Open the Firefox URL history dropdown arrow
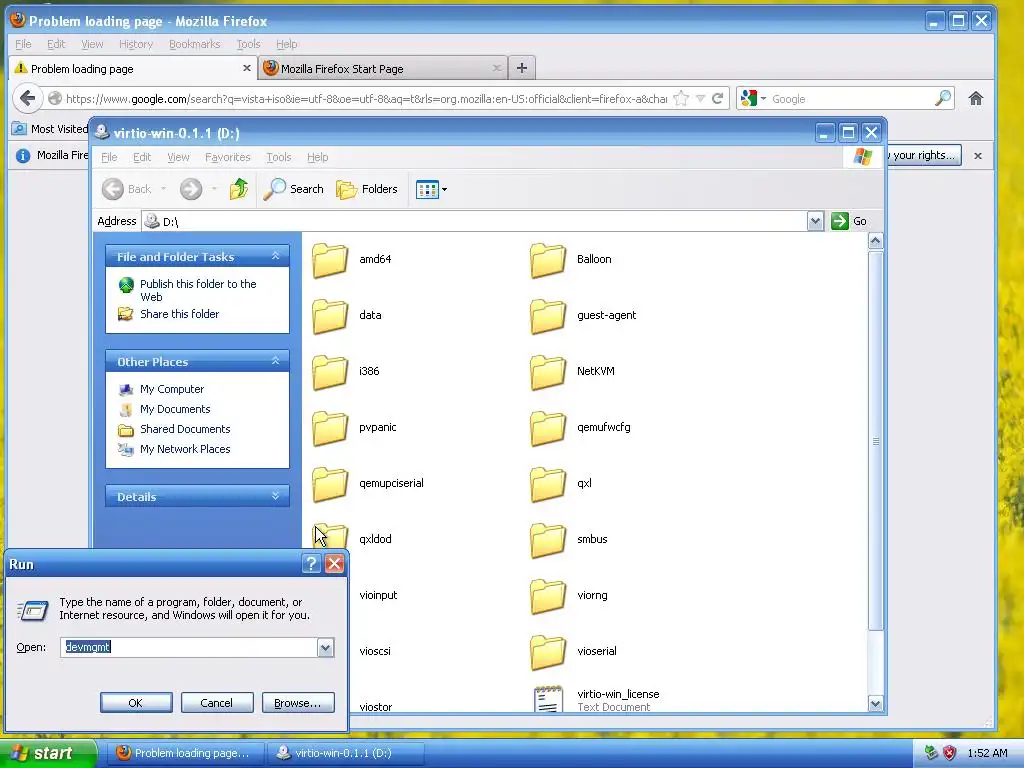This screenshot has height=768, width=1024. point(700,99)
